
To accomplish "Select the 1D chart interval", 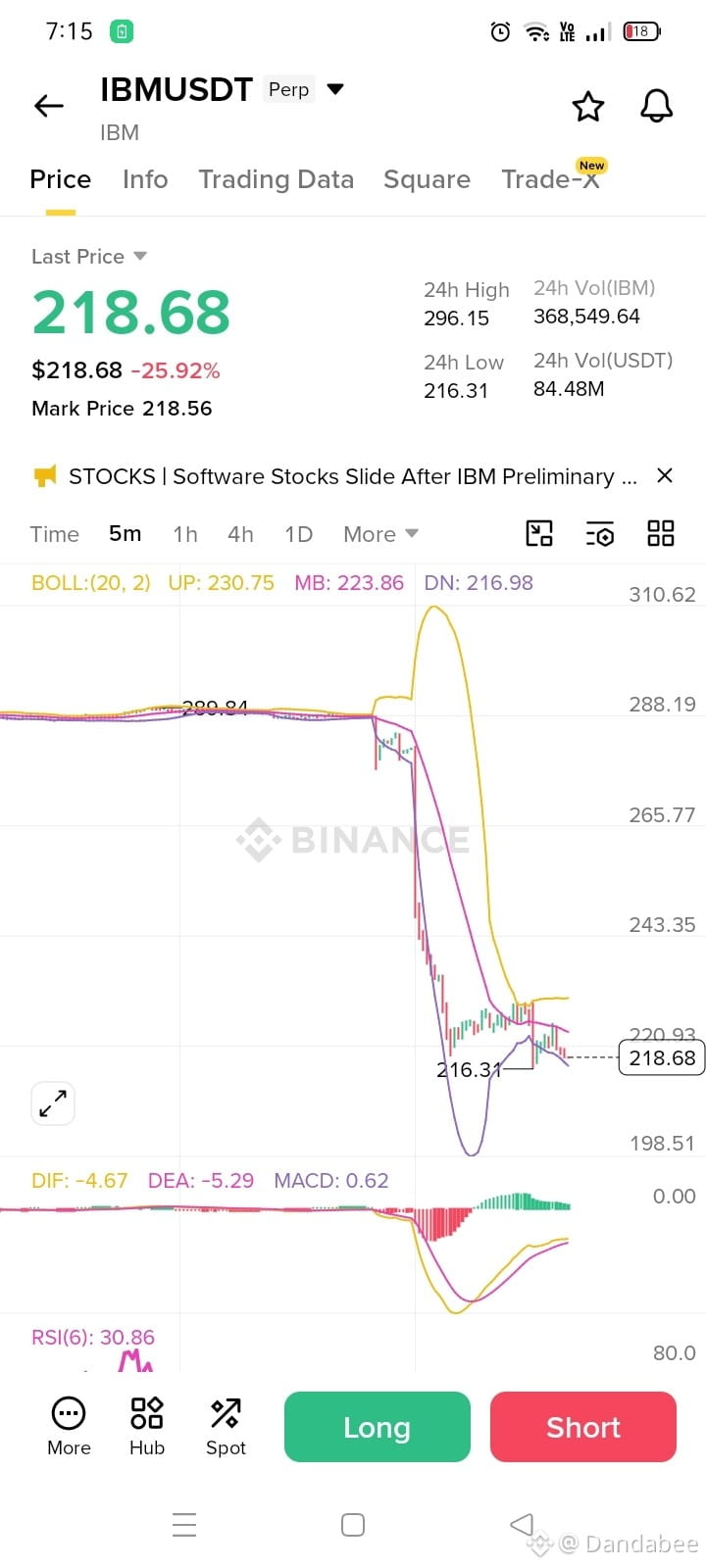I will tap(298, 534).
